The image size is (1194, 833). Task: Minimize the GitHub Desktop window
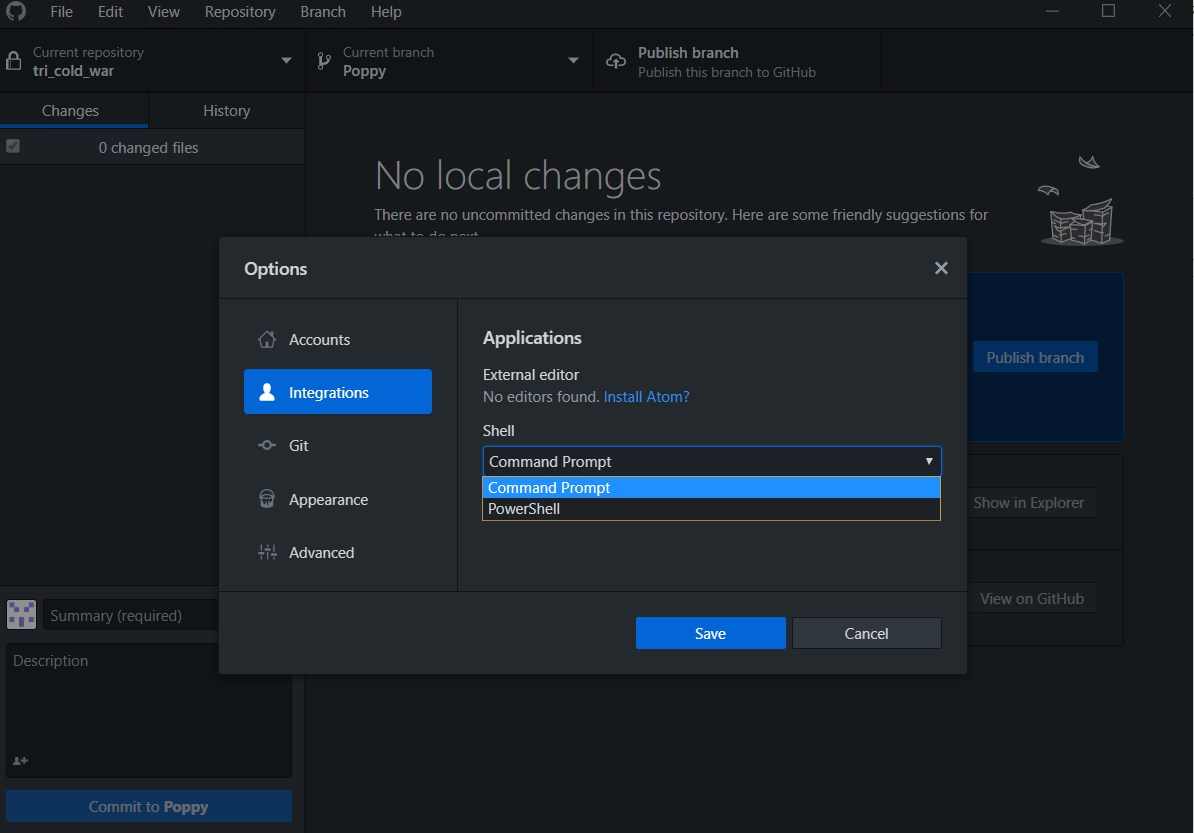(x=1052, y=11)
